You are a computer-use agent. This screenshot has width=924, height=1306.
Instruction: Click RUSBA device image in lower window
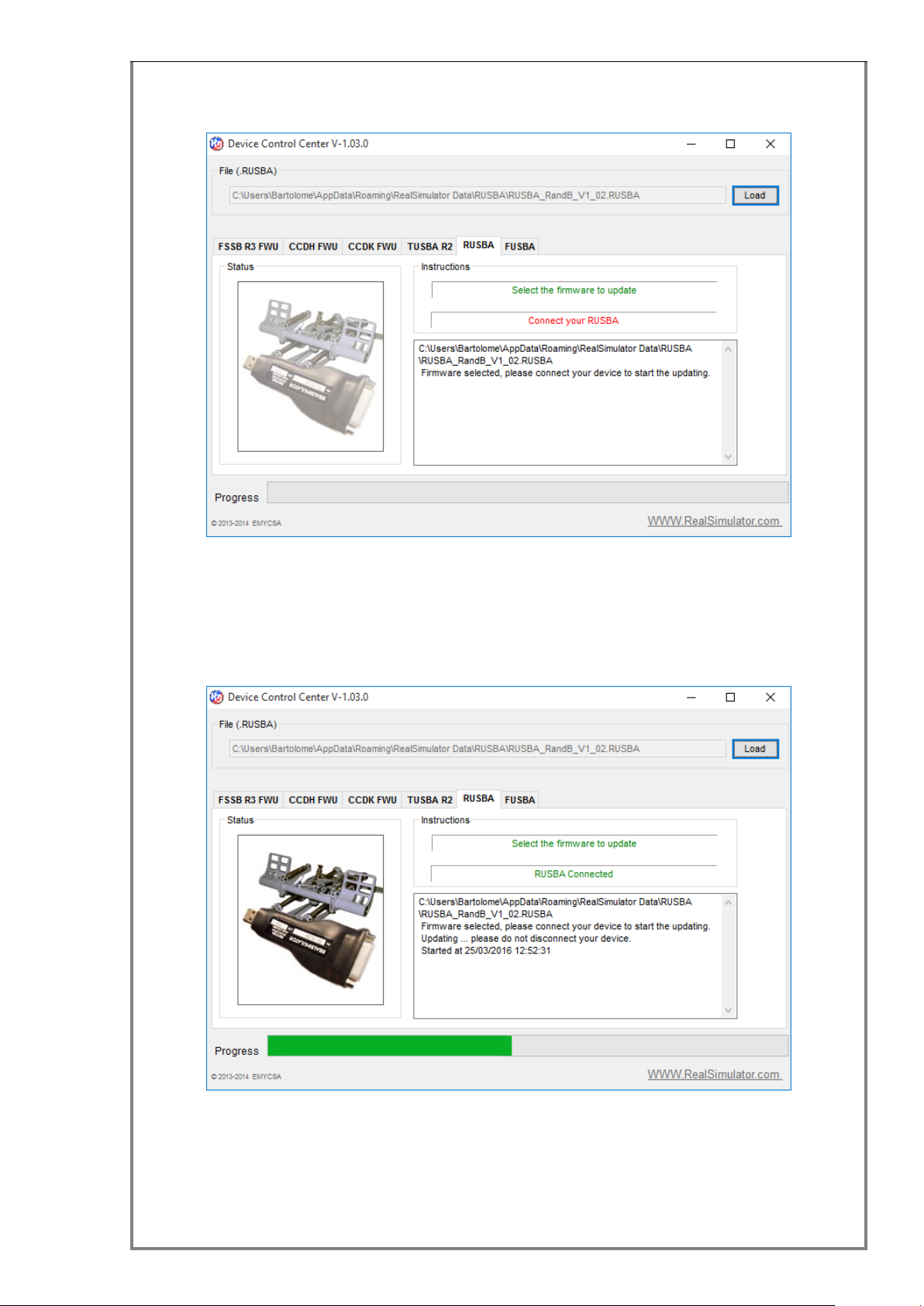(310, 920)
